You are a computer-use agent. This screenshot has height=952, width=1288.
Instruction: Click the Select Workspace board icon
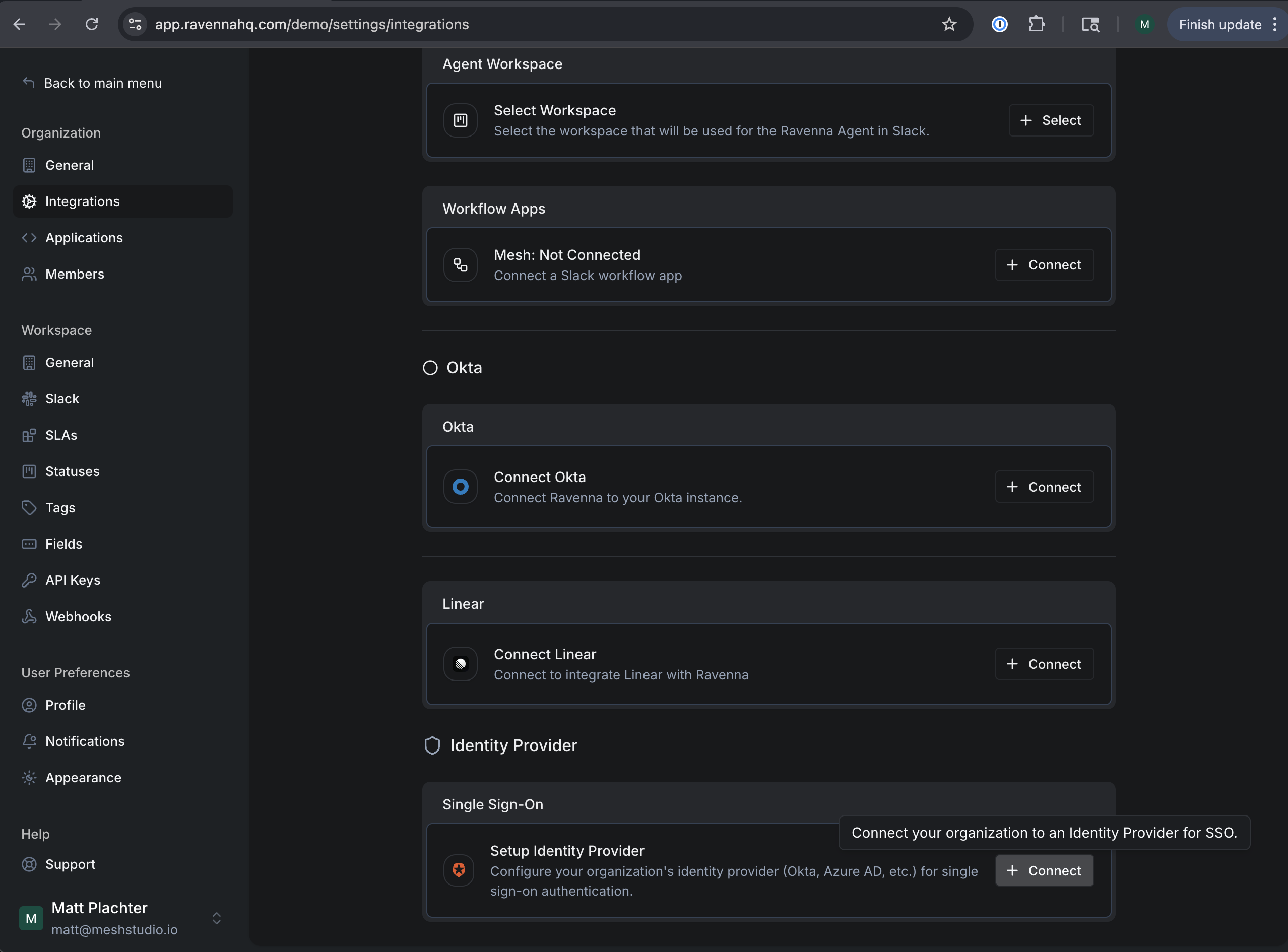point(460,120)
